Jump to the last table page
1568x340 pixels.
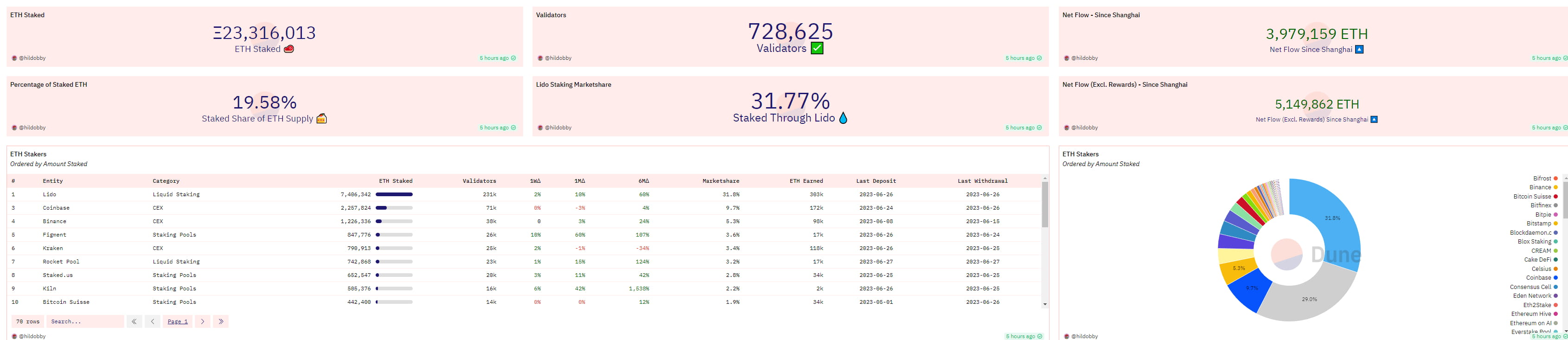pos(221,321)
